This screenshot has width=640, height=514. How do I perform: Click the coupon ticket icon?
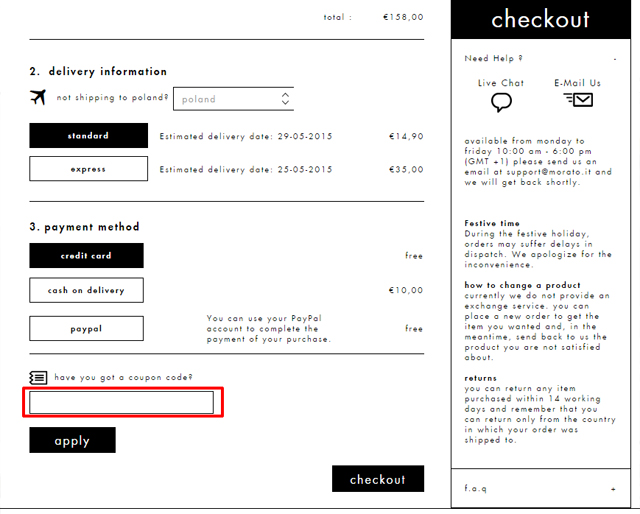click(x=38, y=377)
